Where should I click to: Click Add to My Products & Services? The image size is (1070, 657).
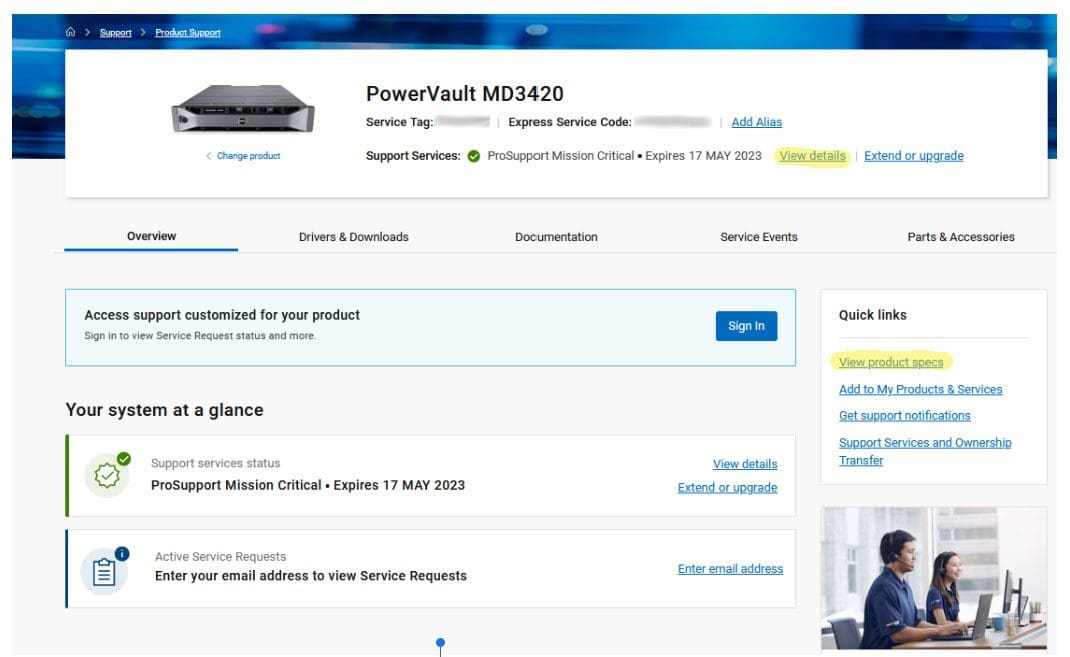click(x=921, y=389)
